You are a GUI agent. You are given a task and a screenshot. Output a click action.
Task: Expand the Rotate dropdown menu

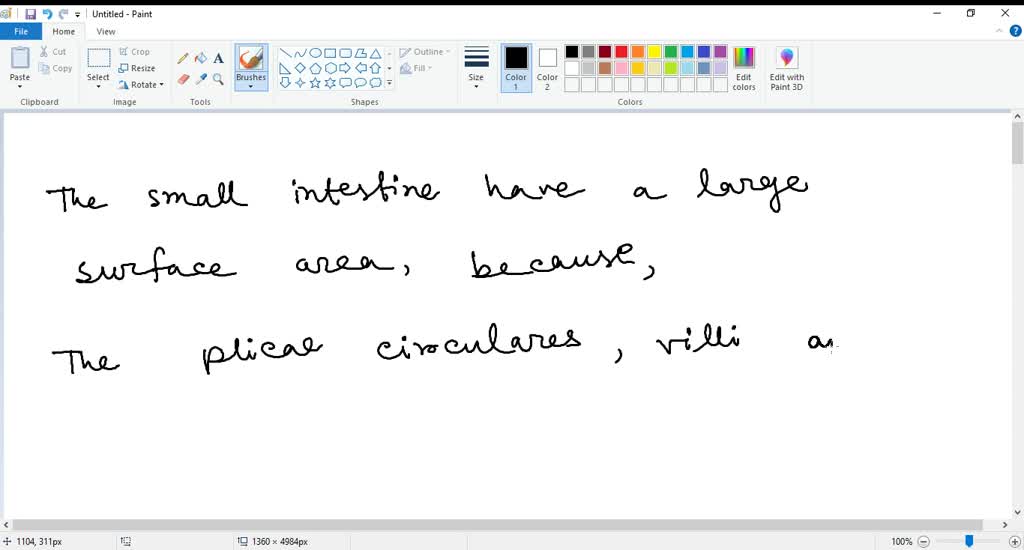coord(141,85)
